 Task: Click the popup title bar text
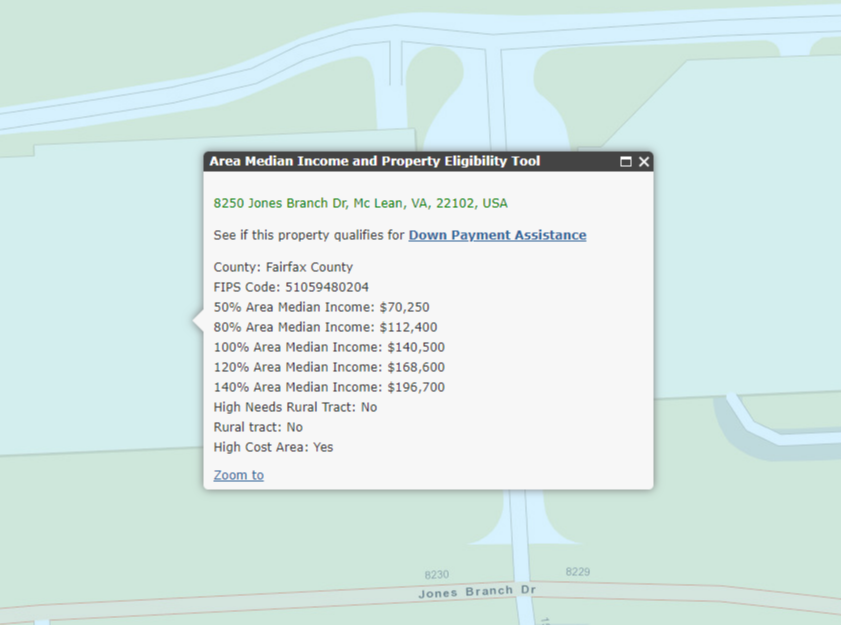pyautogui.click(x=374, y=161)
